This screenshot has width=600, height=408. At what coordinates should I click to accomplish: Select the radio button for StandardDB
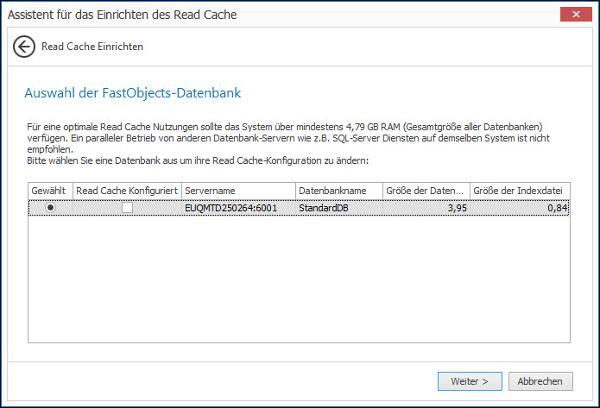[x=50, y=207]
